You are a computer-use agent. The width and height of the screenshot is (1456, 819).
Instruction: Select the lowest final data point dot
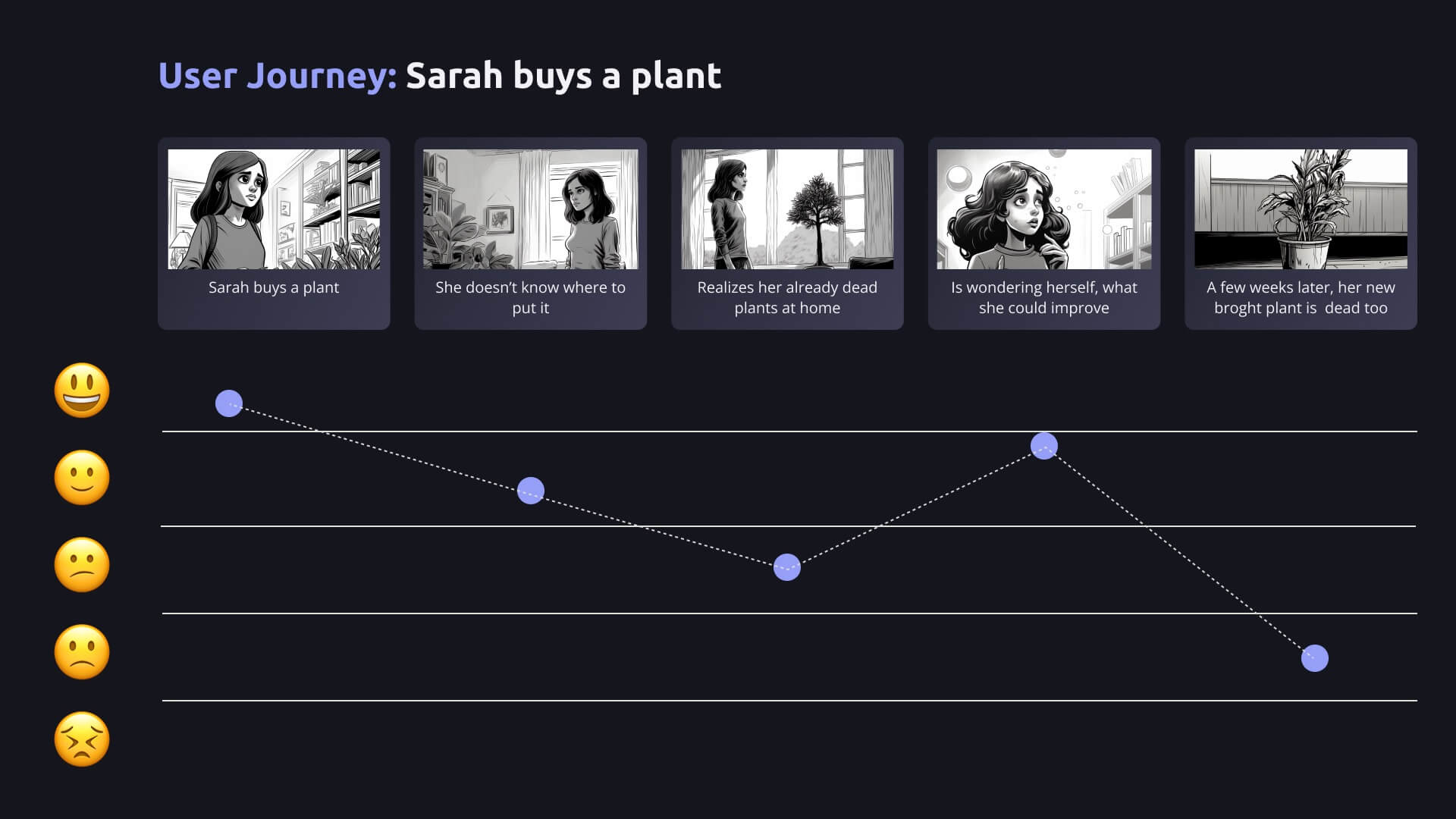[x=1315, y=658]
